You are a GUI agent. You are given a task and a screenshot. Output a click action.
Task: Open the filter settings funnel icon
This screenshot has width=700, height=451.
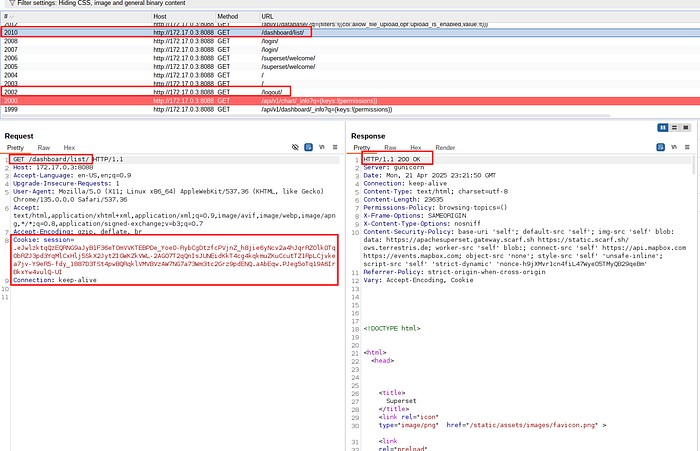click(12, 3)
